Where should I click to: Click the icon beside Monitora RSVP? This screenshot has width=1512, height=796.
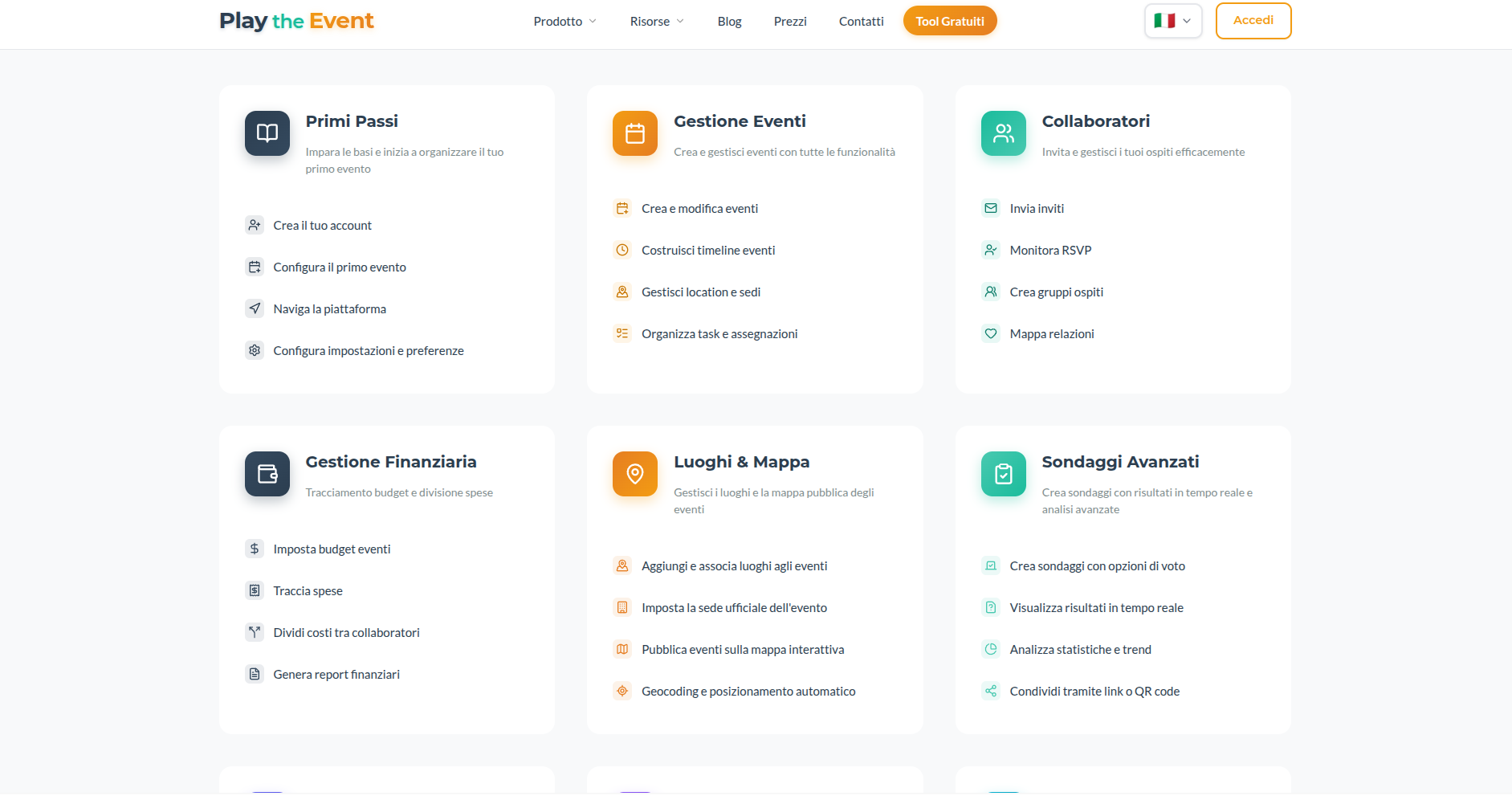[991, 250]
